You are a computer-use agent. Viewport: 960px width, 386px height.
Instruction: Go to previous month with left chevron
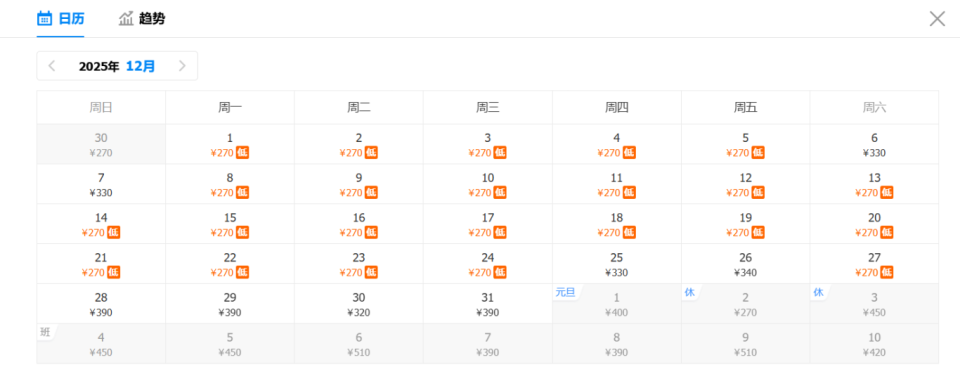[x=52, y=66]
